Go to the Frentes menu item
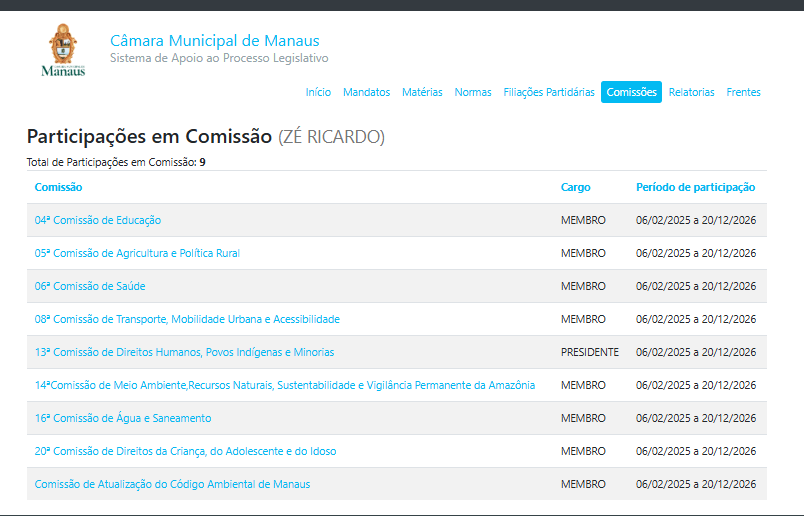The image size is (804, 516). pos(743,92)
